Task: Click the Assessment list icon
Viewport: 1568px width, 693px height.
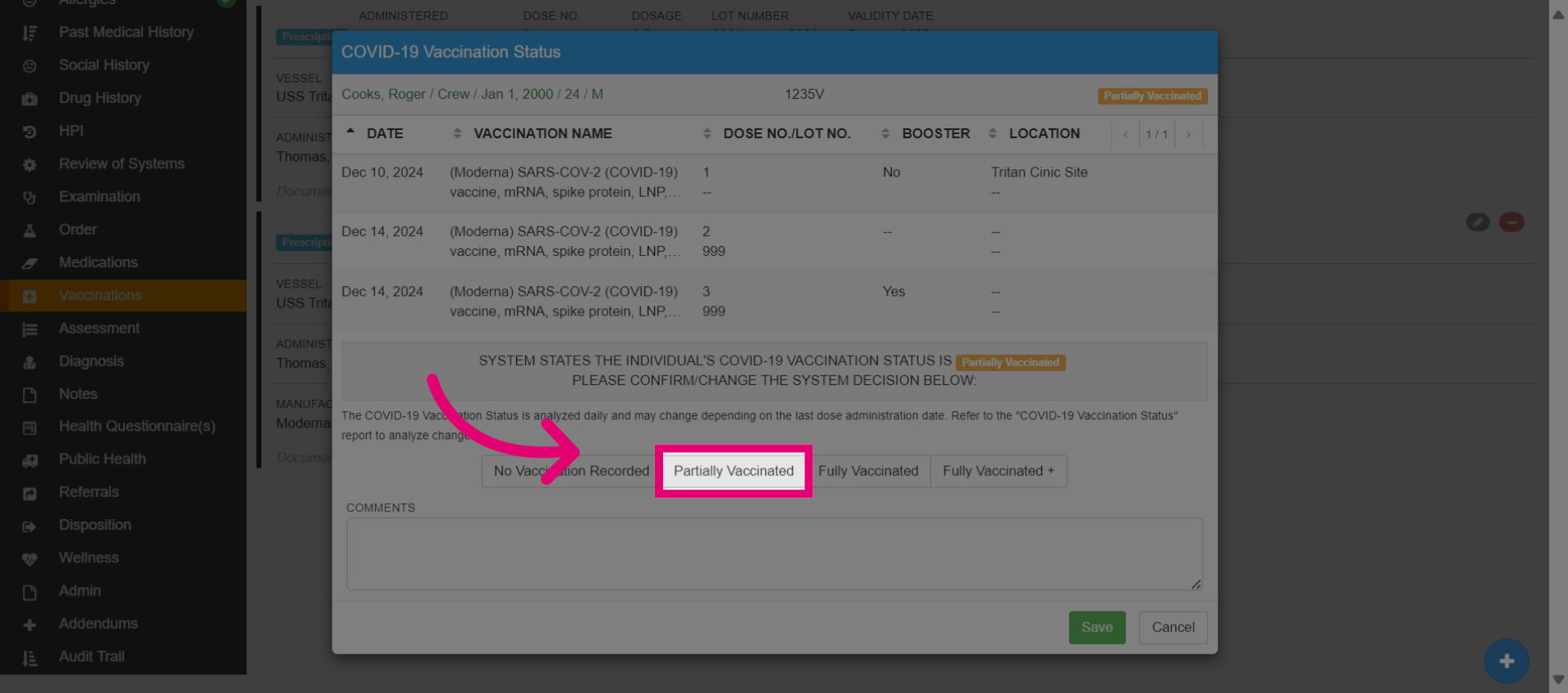Action: point(29,329)
